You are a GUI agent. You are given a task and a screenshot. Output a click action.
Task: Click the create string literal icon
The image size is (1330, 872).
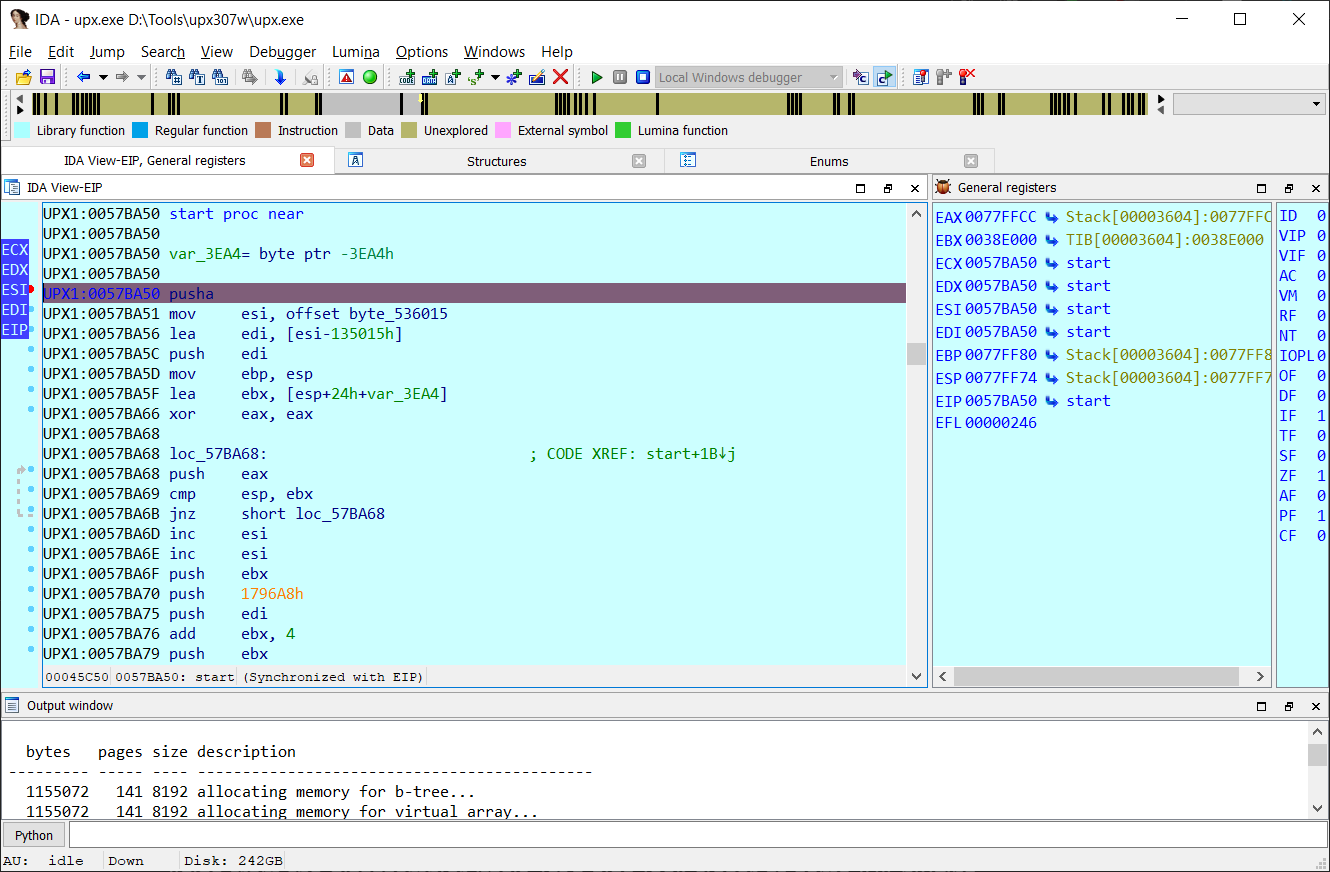[453, 77]
